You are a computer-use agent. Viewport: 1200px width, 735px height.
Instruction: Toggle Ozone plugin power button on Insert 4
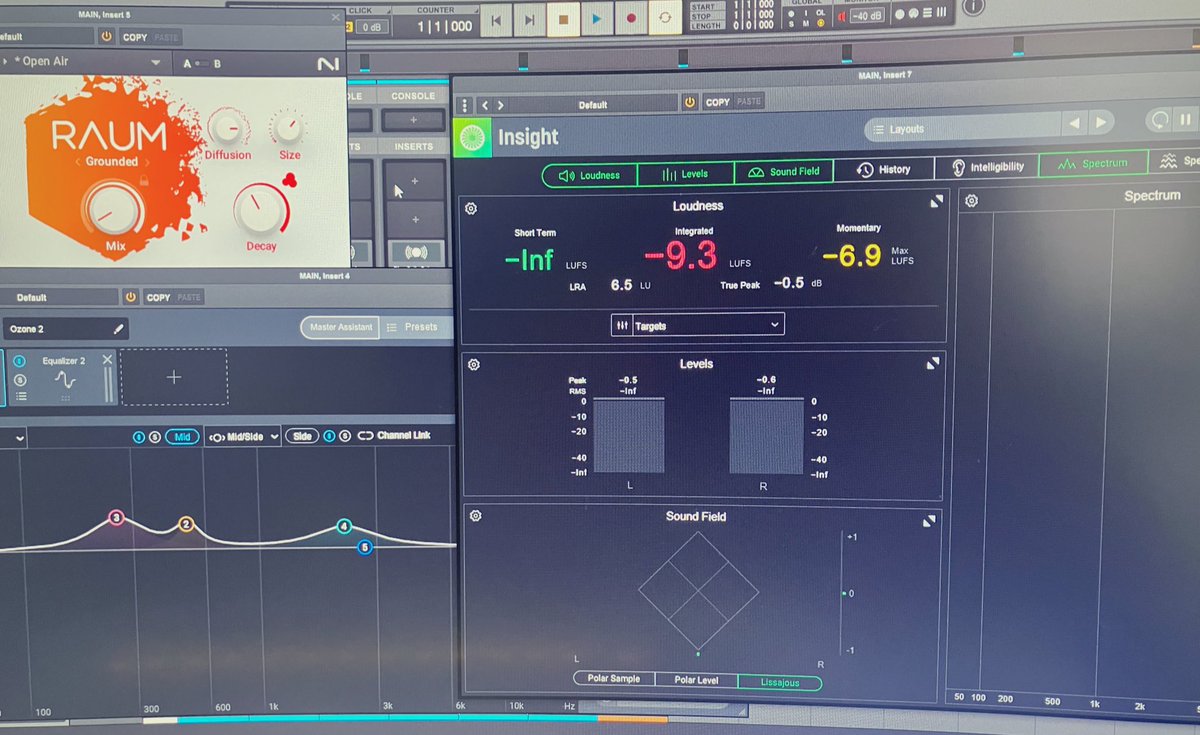click(131, 297)
